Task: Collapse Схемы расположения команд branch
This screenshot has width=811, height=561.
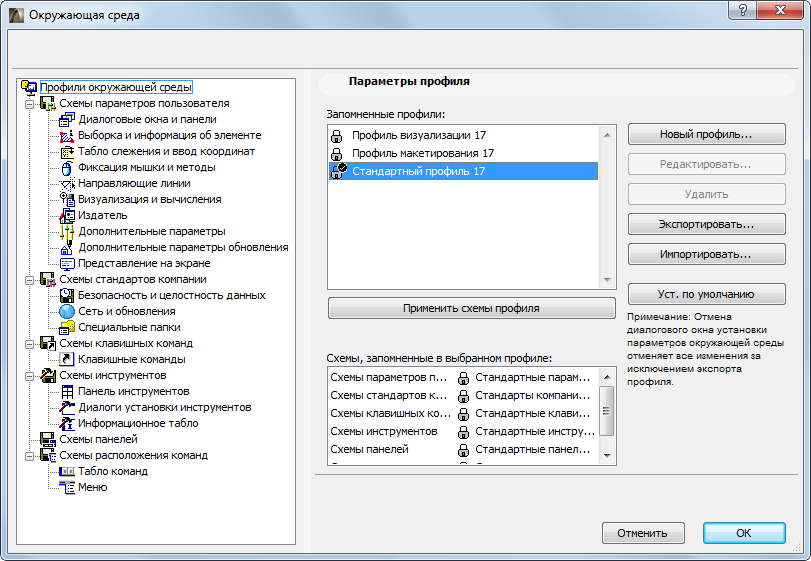Action: pyautogui.click(x=29, y=456)
